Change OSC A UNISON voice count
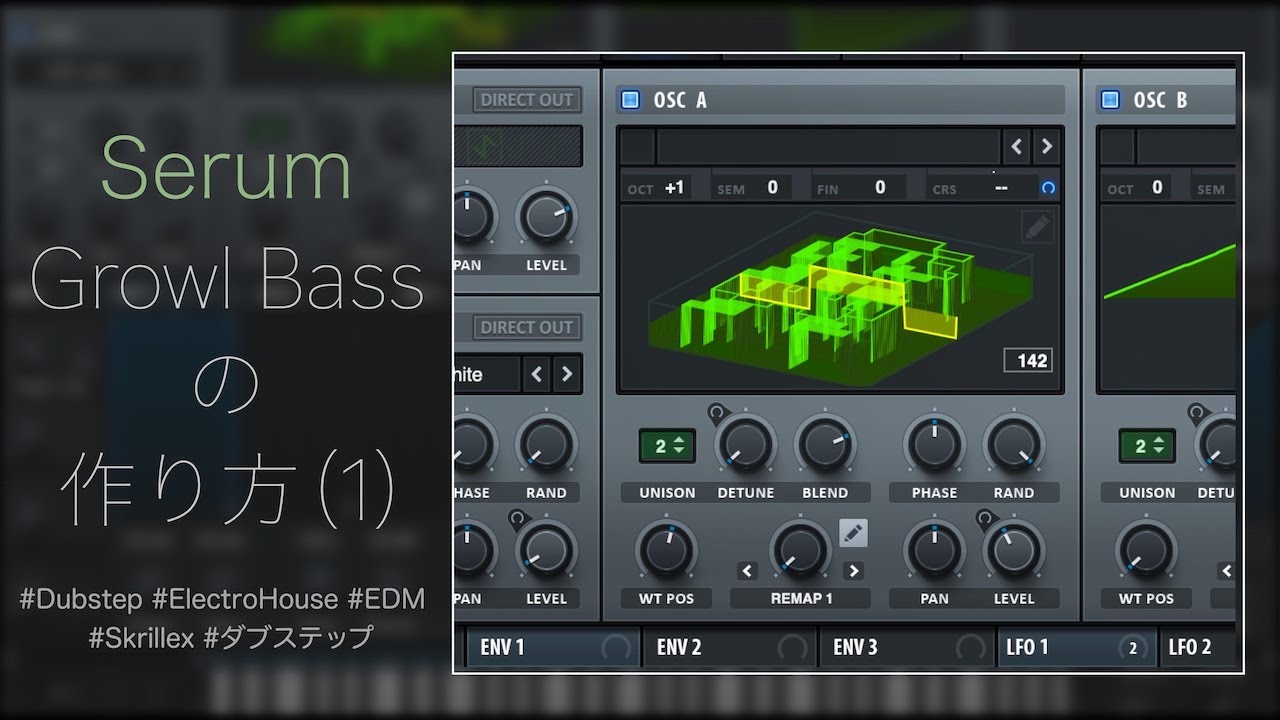The image size is (1280, 720). pyautogui.click(x=665, y=446)
